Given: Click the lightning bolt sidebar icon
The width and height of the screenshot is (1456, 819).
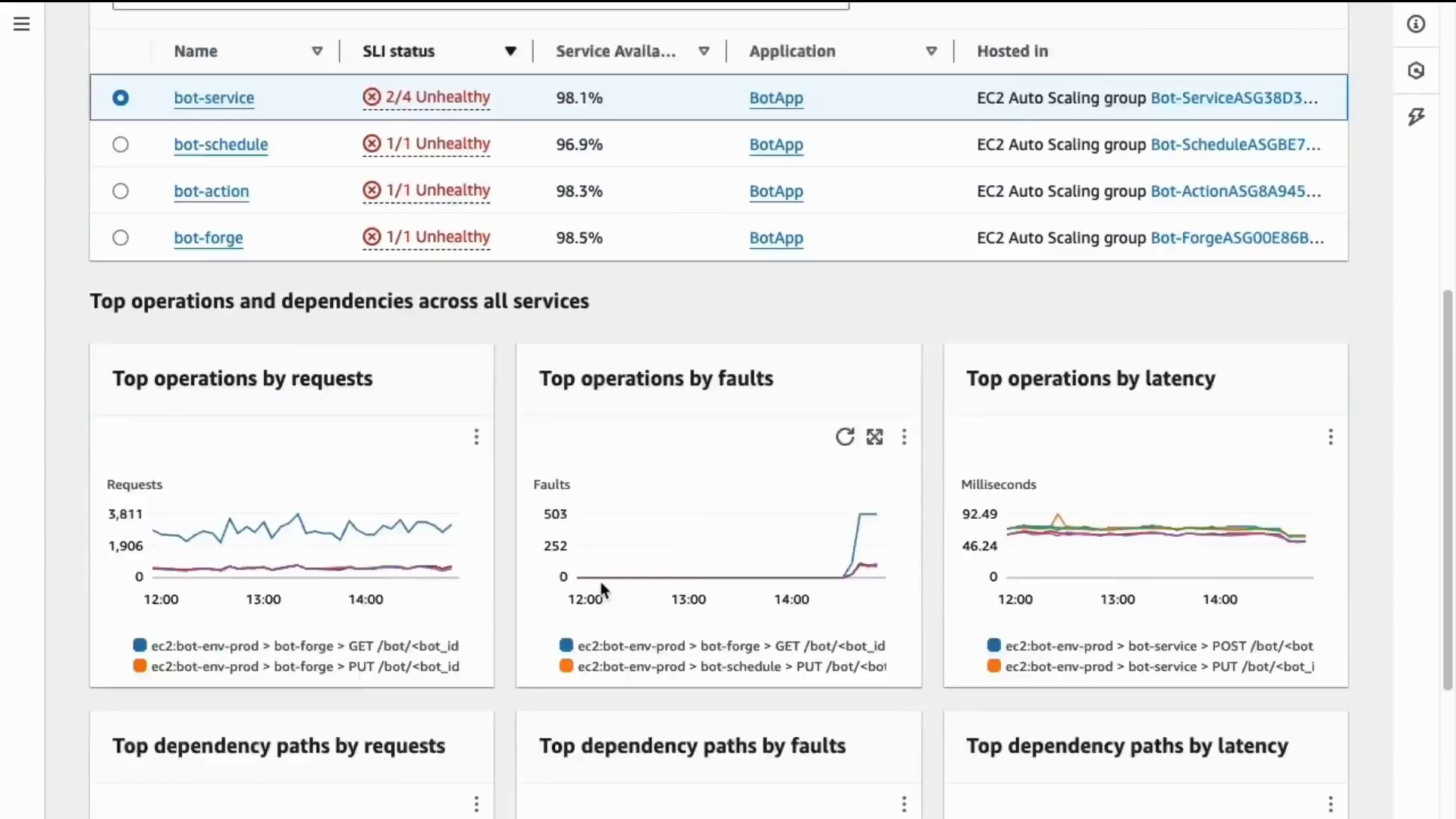Looking at the screenshot, I should [x=1416, y=117].
